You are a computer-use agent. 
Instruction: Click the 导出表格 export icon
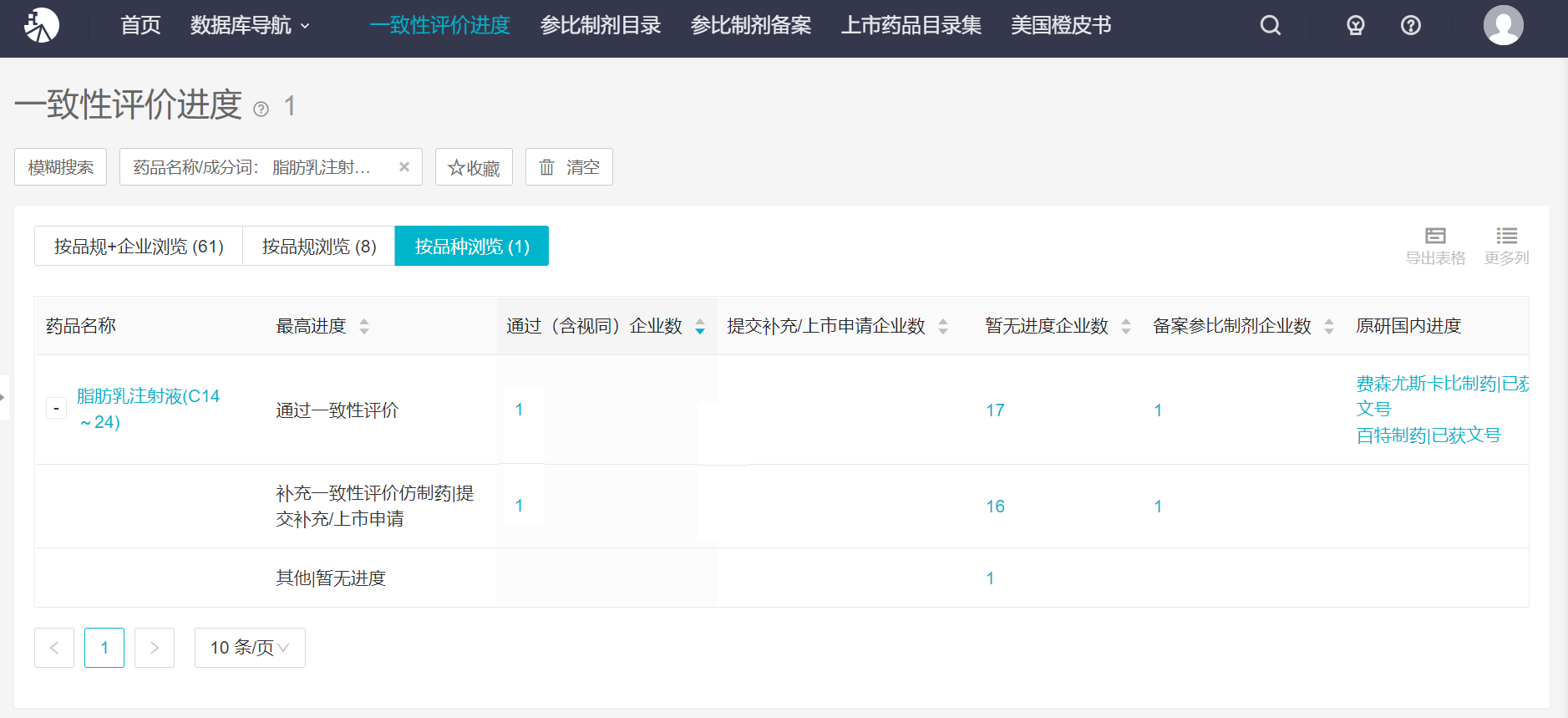click(x=1435, y=246)
